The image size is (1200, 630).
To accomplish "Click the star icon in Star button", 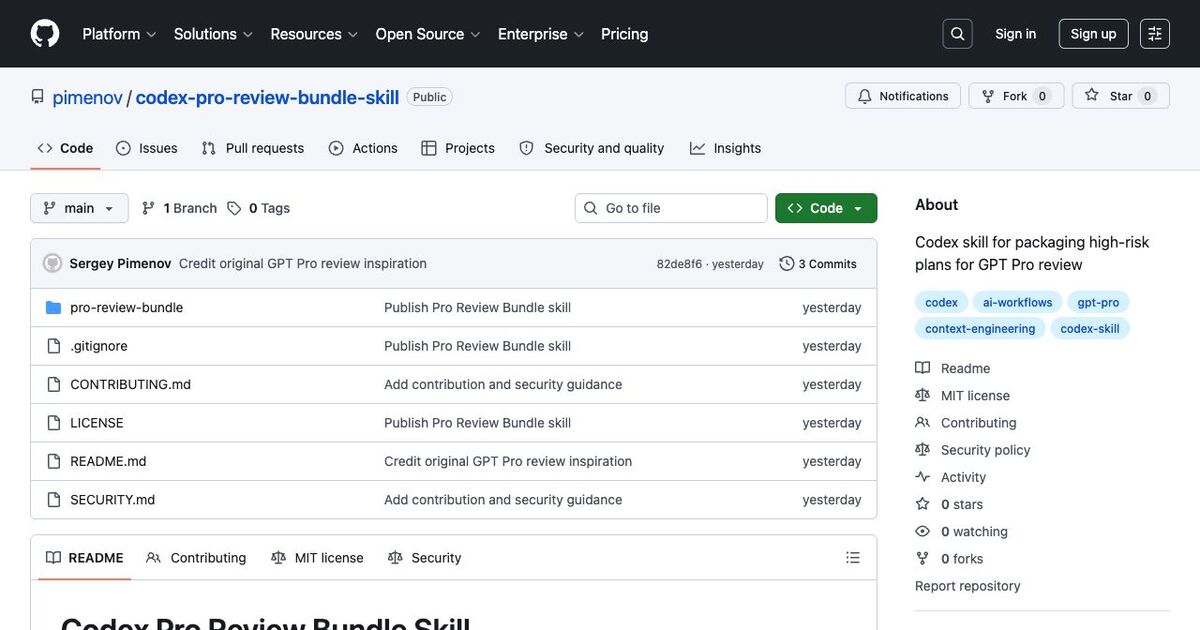I will (x=1092, y=96).
